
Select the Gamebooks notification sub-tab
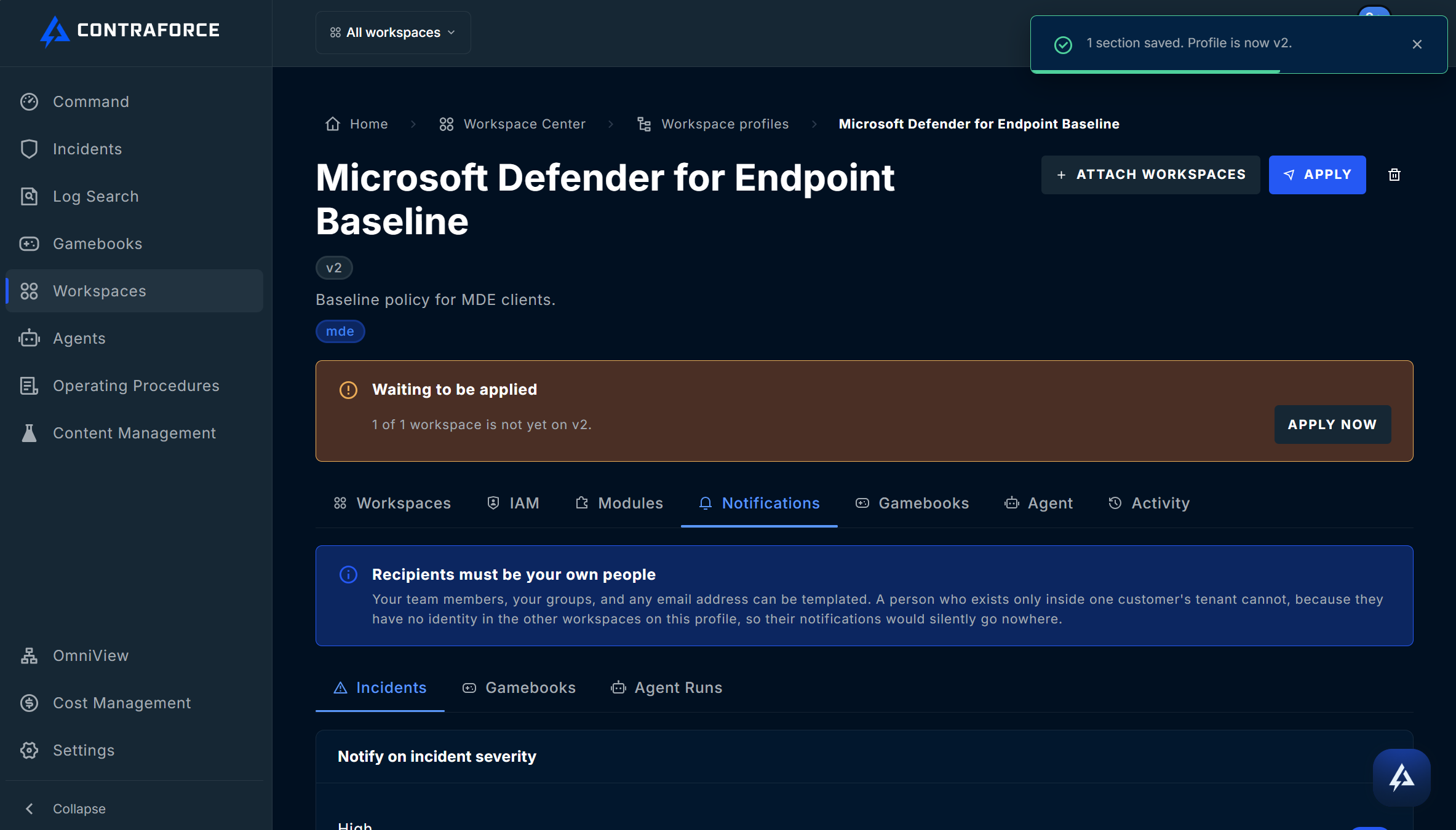tap(519, 688)
